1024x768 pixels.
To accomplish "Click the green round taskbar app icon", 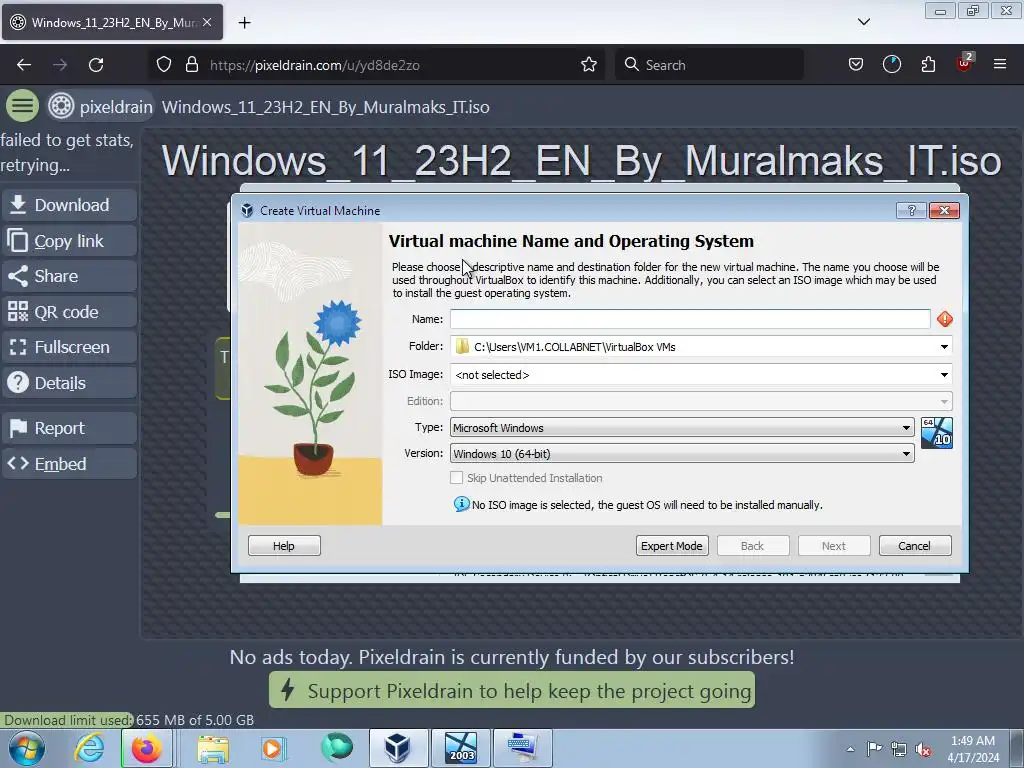I will (337, 748).
